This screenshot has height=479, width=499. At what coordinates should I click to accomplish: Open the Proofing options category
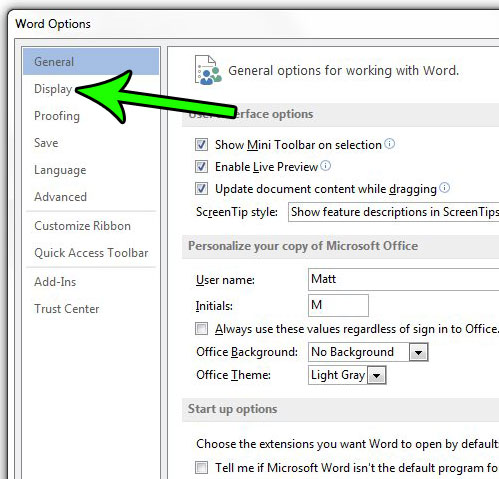click(x=57, y=116)
